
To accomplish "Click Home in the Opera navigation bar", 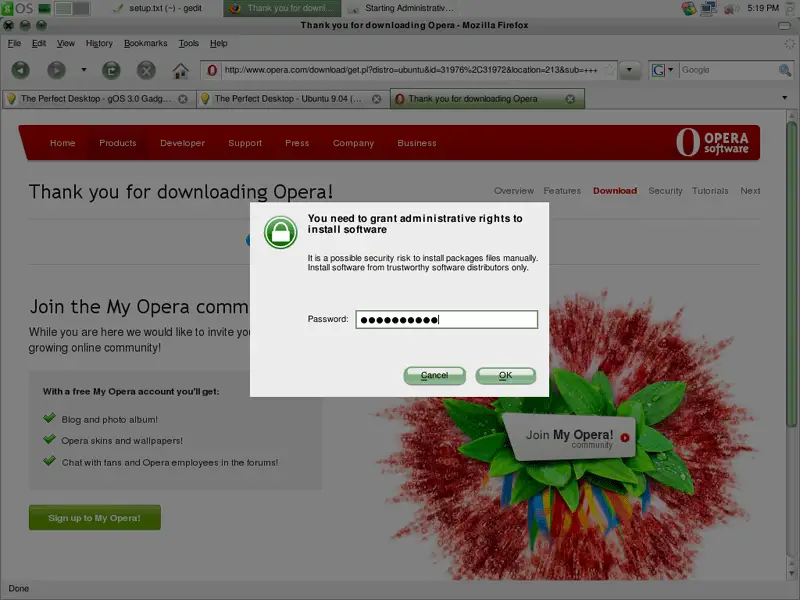I will point(62,143).
